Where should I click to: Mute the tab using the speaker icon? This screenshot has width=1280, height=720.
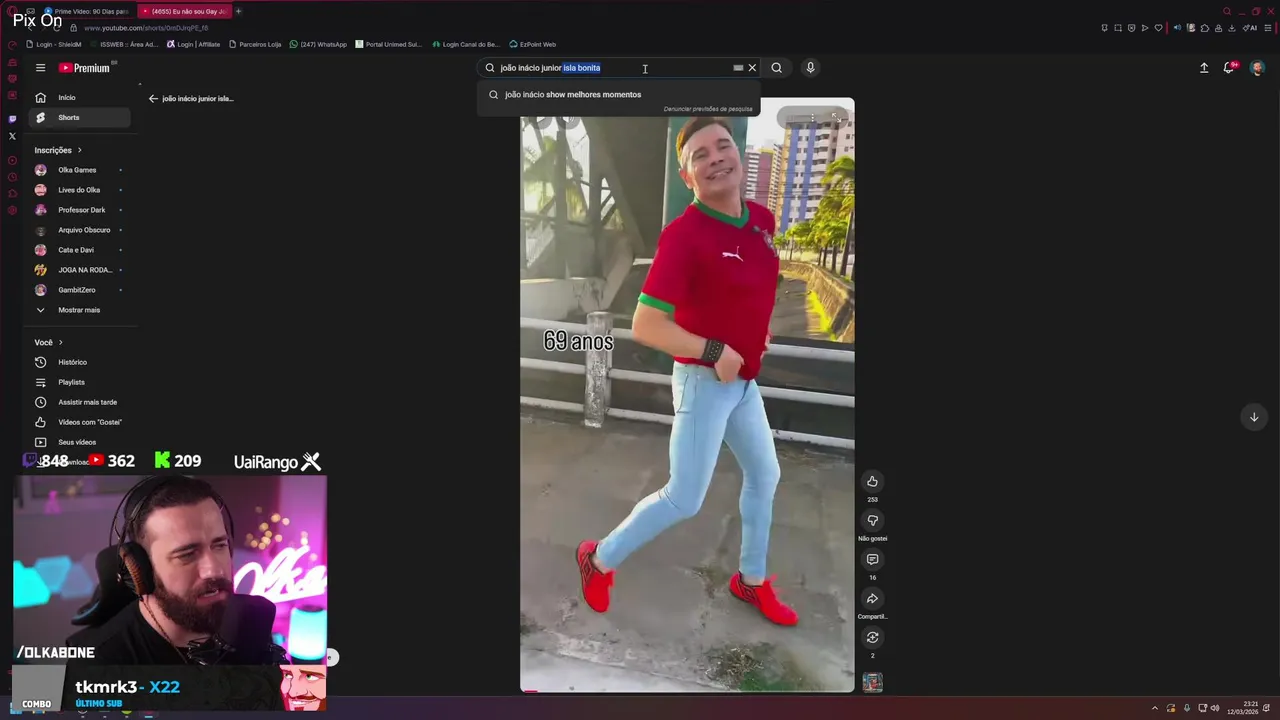1177,28
